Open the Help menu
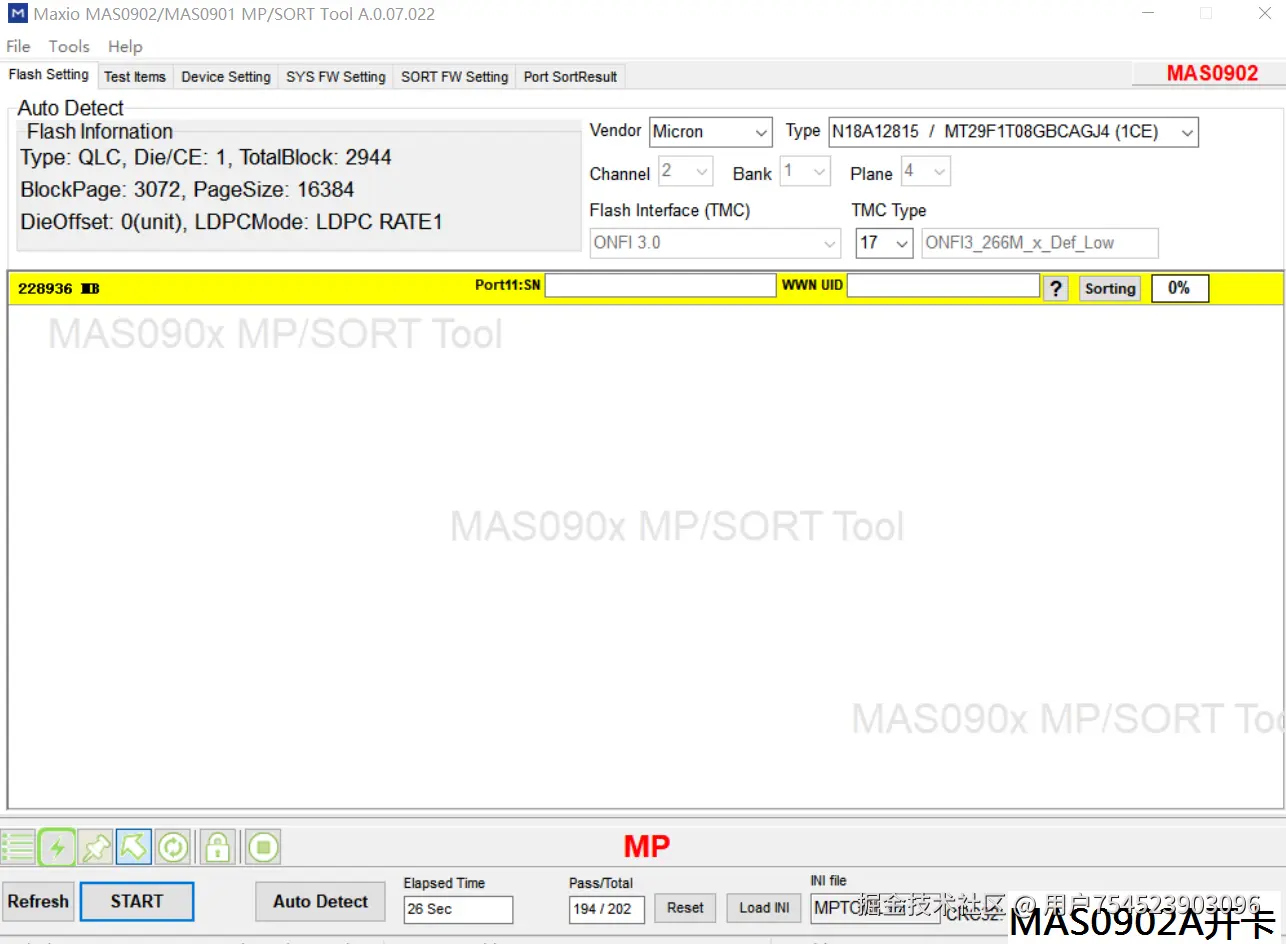 (125, 46)
